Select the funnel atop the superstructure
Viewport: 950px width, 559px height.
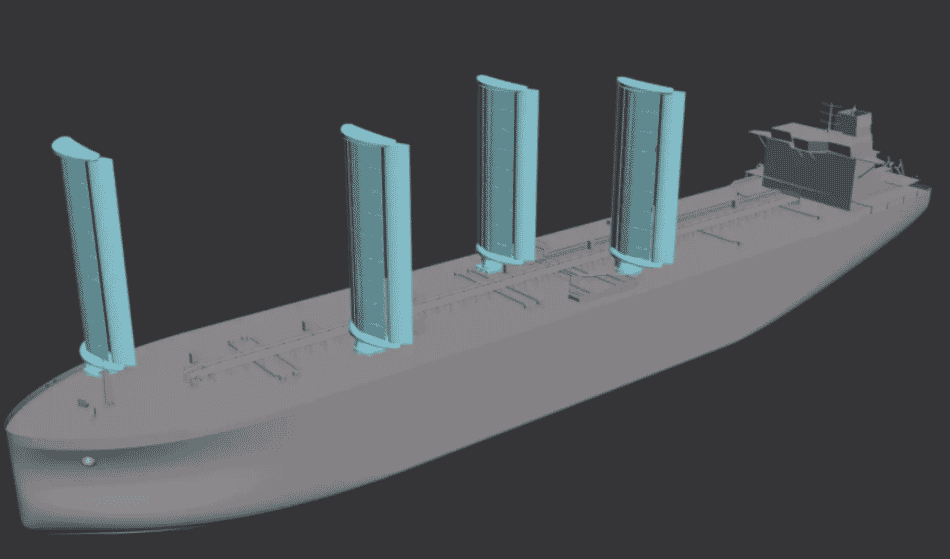(x=852, y=122)
